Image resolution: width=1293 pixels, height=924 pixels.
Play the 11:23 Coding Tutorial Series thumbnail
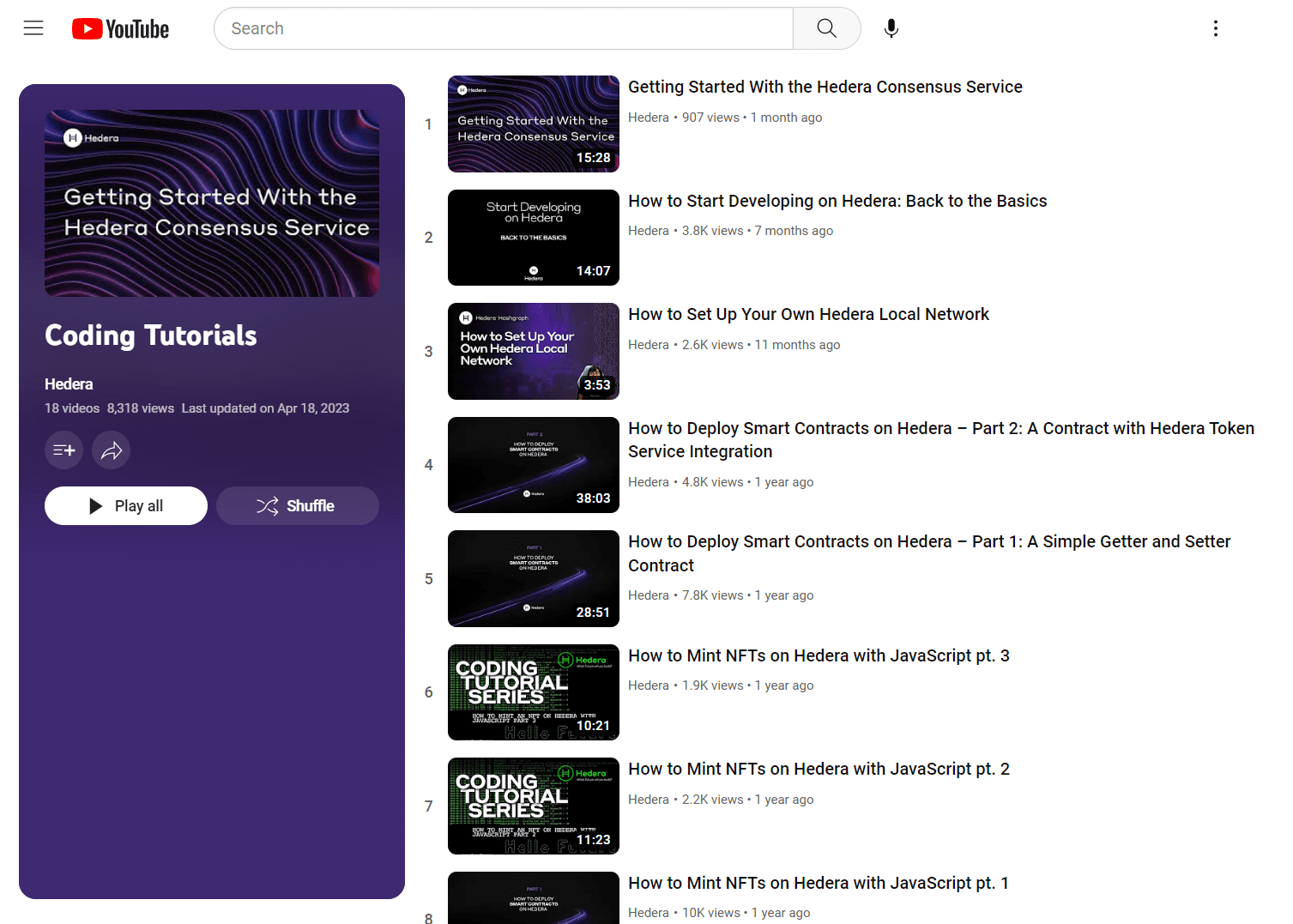[533, 806]
